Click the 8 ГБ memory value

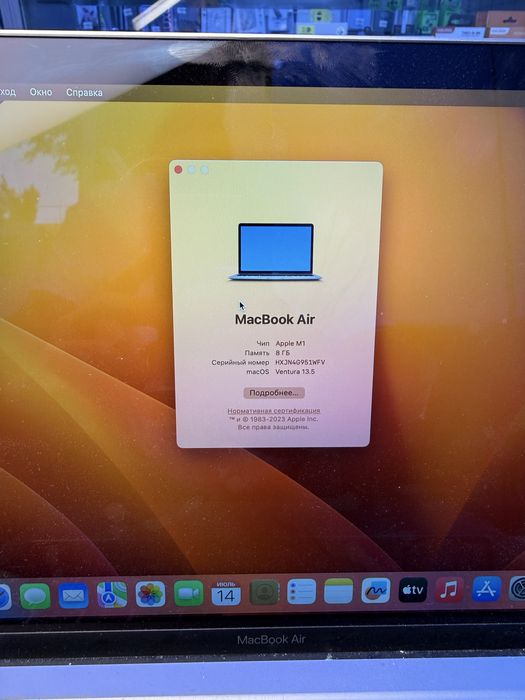[283, 353]
